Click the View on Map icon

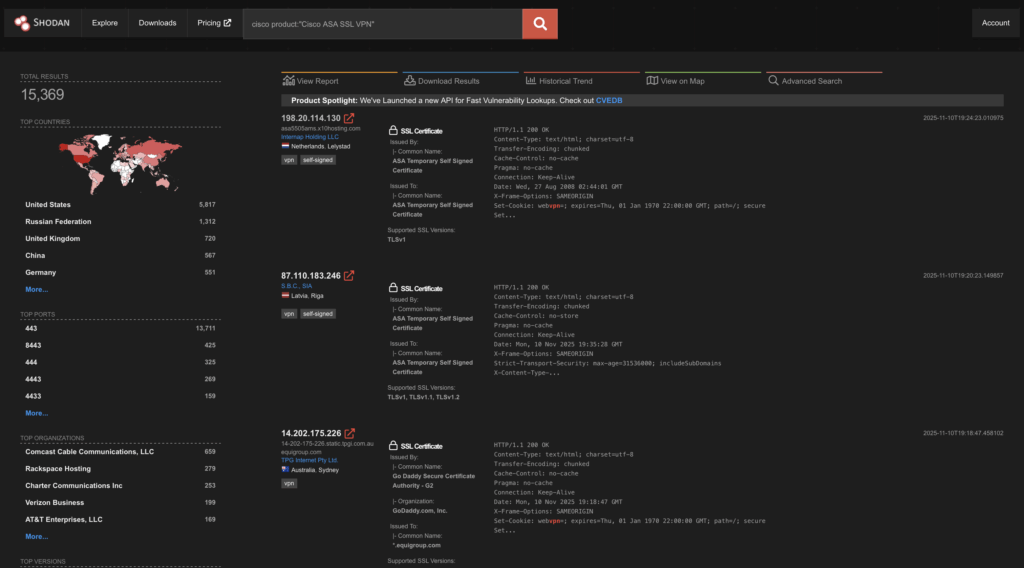(652, 81)
